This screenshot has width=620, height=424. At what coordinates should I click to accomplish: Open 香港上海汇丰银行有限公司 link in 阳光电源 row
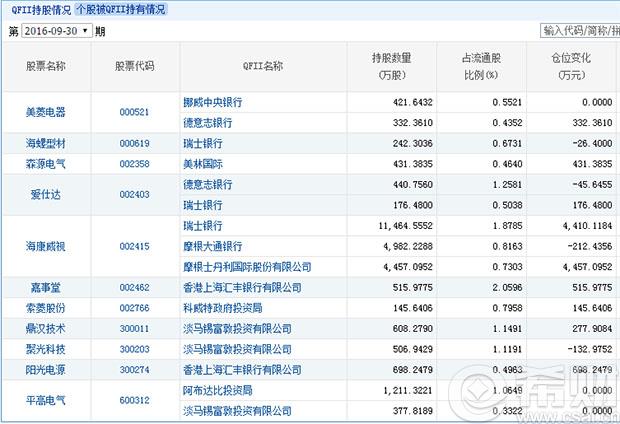[x=242, y=370]
